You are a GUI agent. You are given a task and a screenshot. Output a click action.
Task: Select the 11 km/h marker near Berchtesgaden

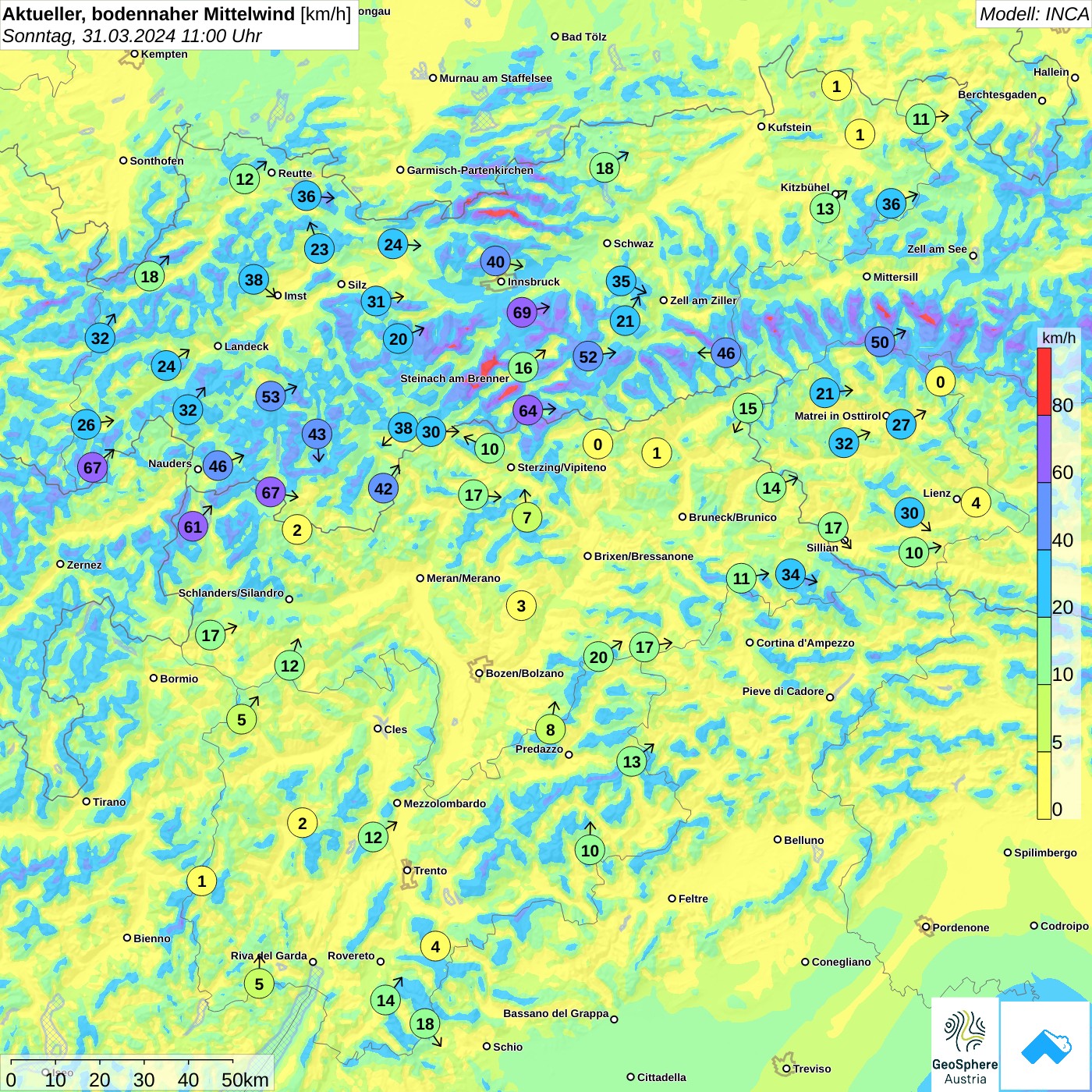click(x=921, y=119)
